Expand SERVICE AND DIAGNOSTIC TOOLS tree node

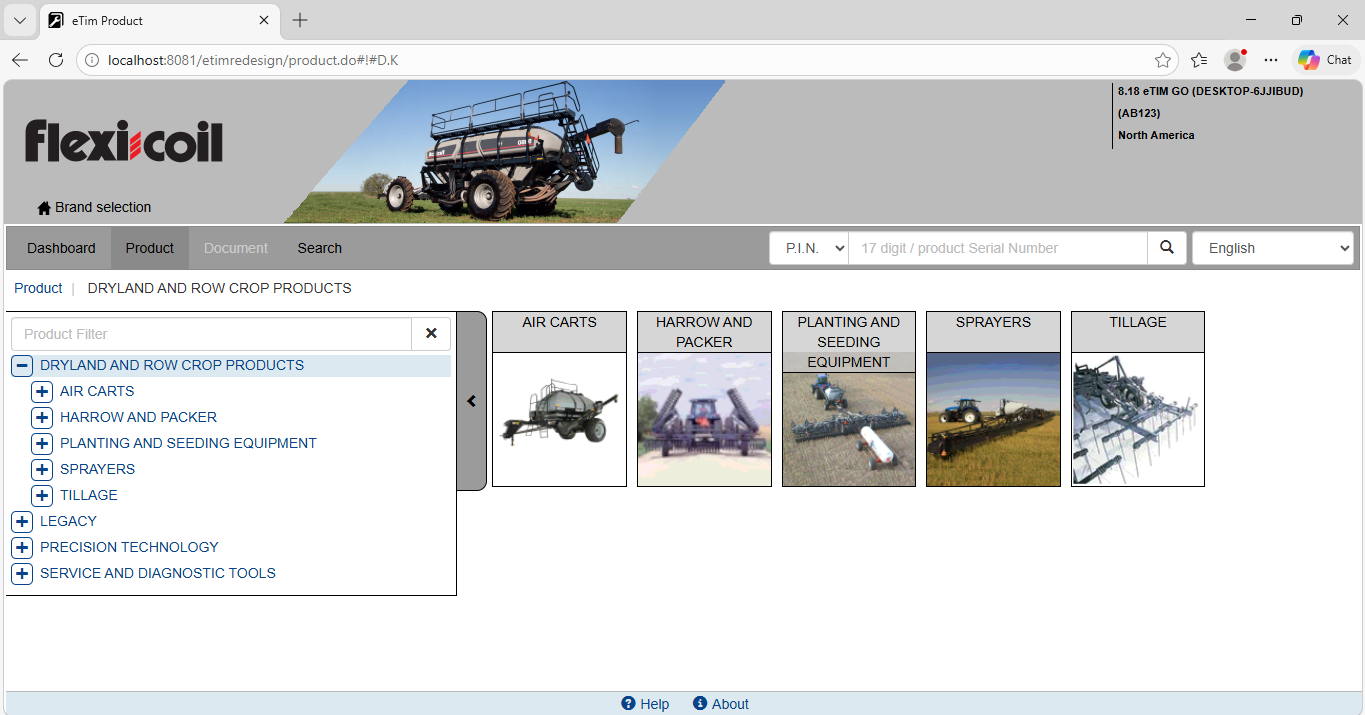pyautogui.click(x=22, y=574)
